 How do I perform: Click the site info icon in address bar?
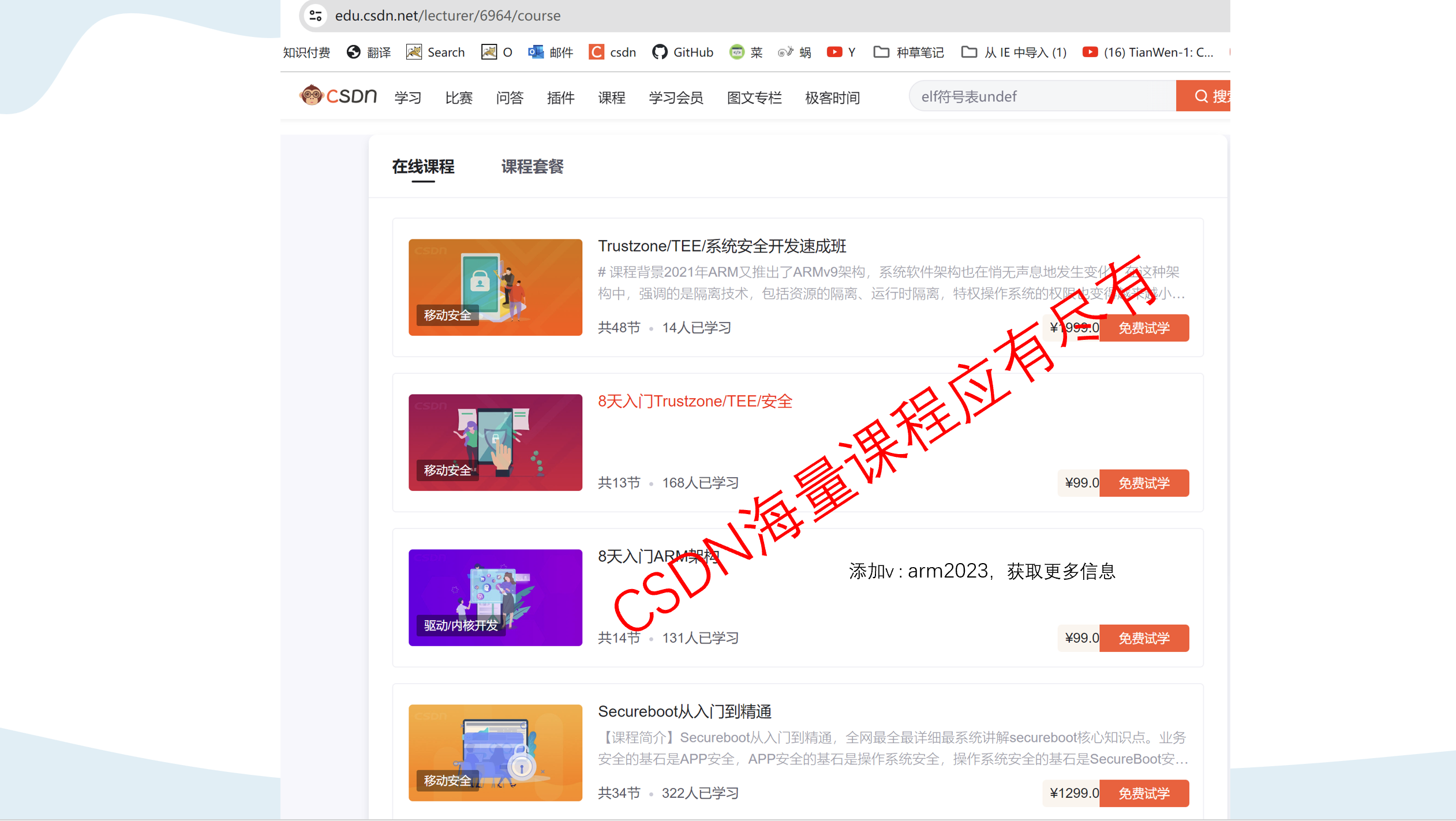(x=315, y=16)
